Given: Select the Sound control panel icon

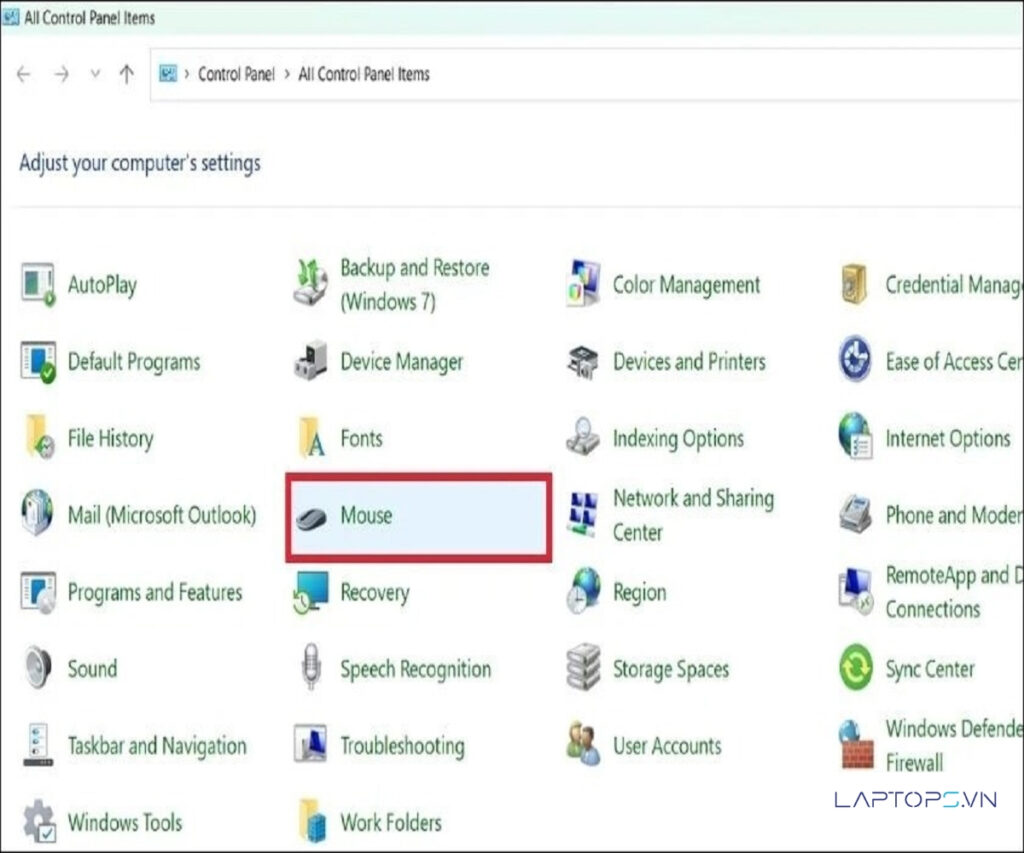Looking at the screenshot, I should (x=91, y=668).
